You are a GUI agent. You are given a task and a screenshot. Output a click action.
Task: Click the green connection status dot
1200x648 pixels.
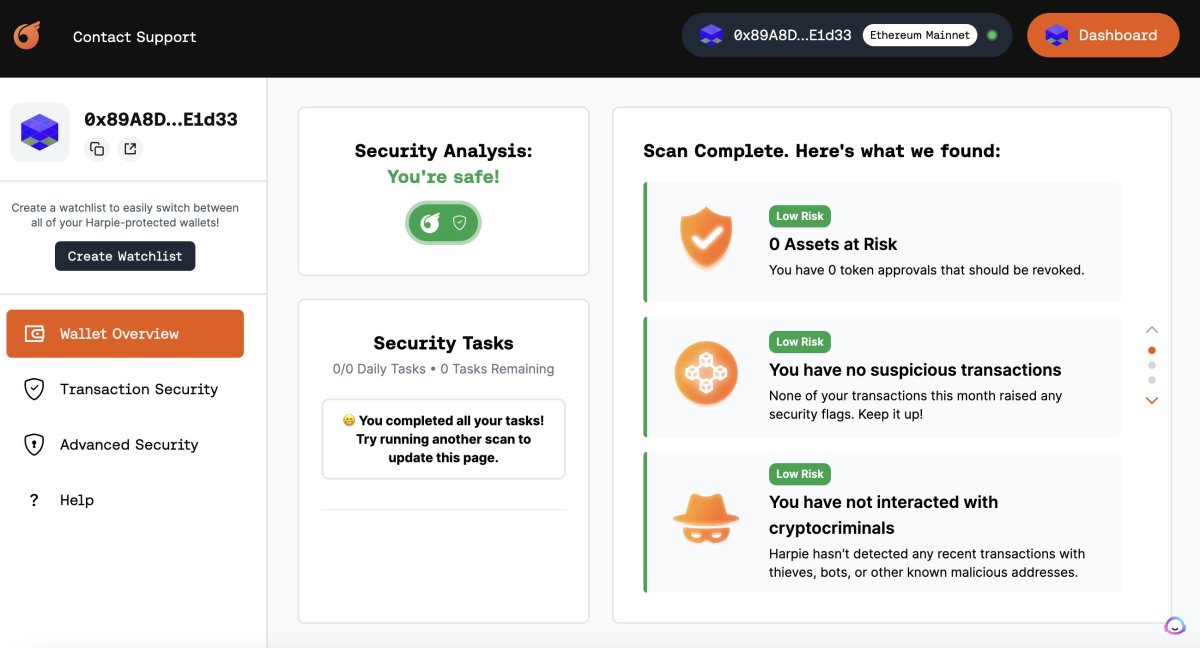pyautogui.click(x=991, y=34)
